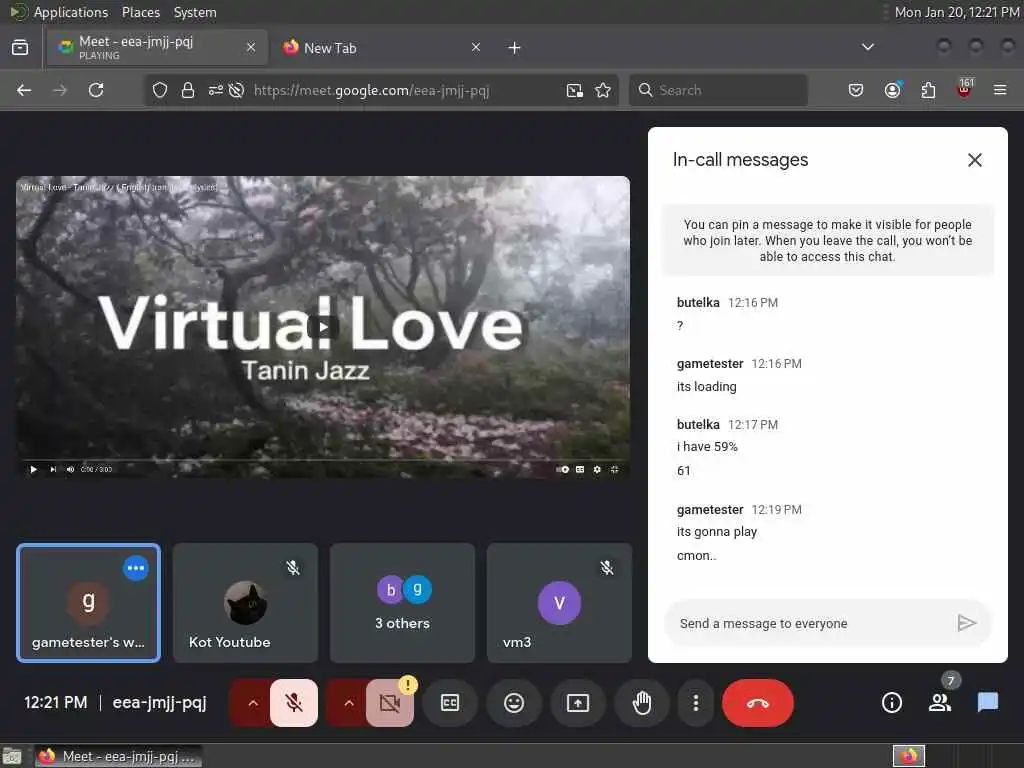
Task: Play the video using the center play button
Action: pos(322,327)
